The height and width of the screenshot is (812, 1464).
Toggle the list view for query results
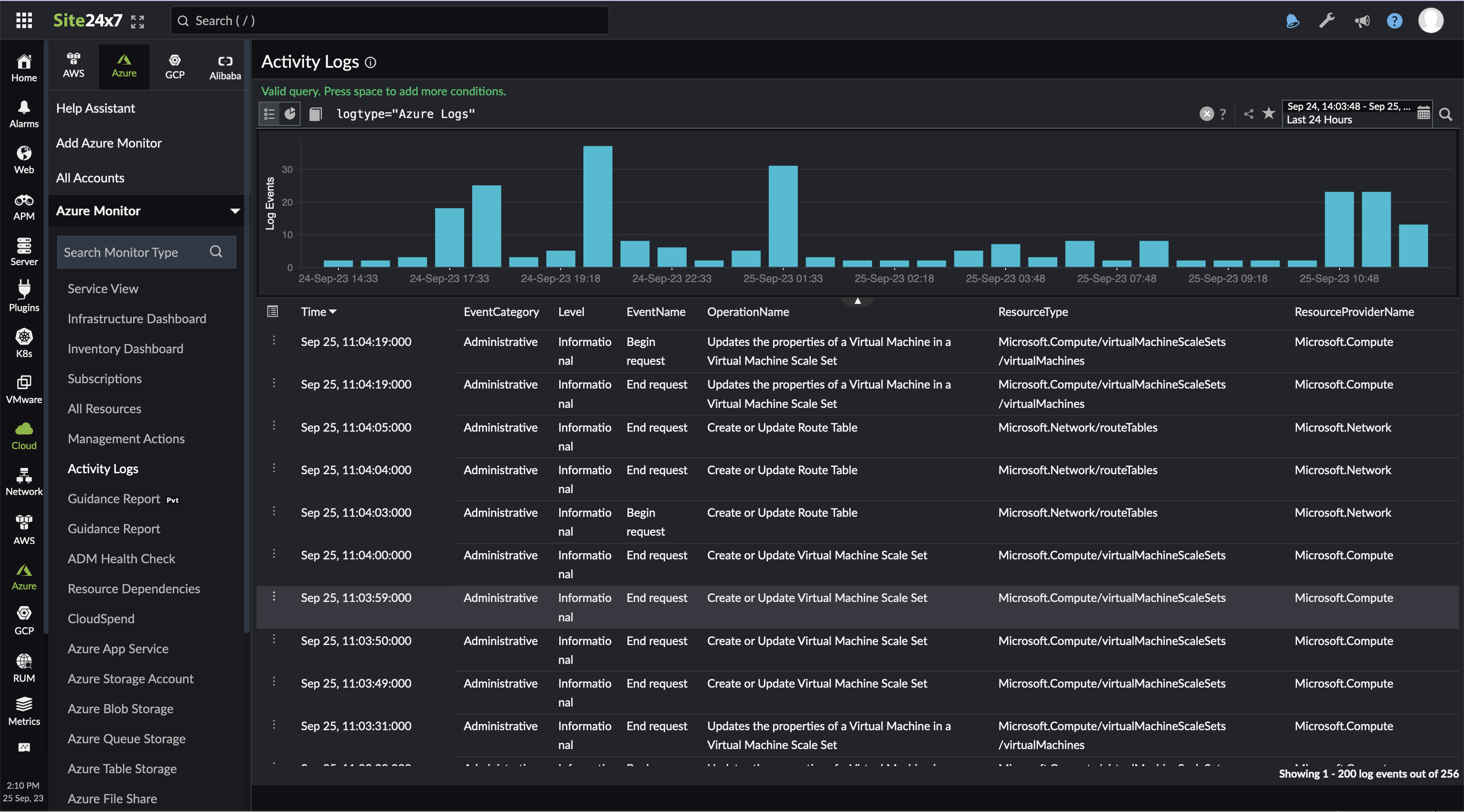pos(269,114)
